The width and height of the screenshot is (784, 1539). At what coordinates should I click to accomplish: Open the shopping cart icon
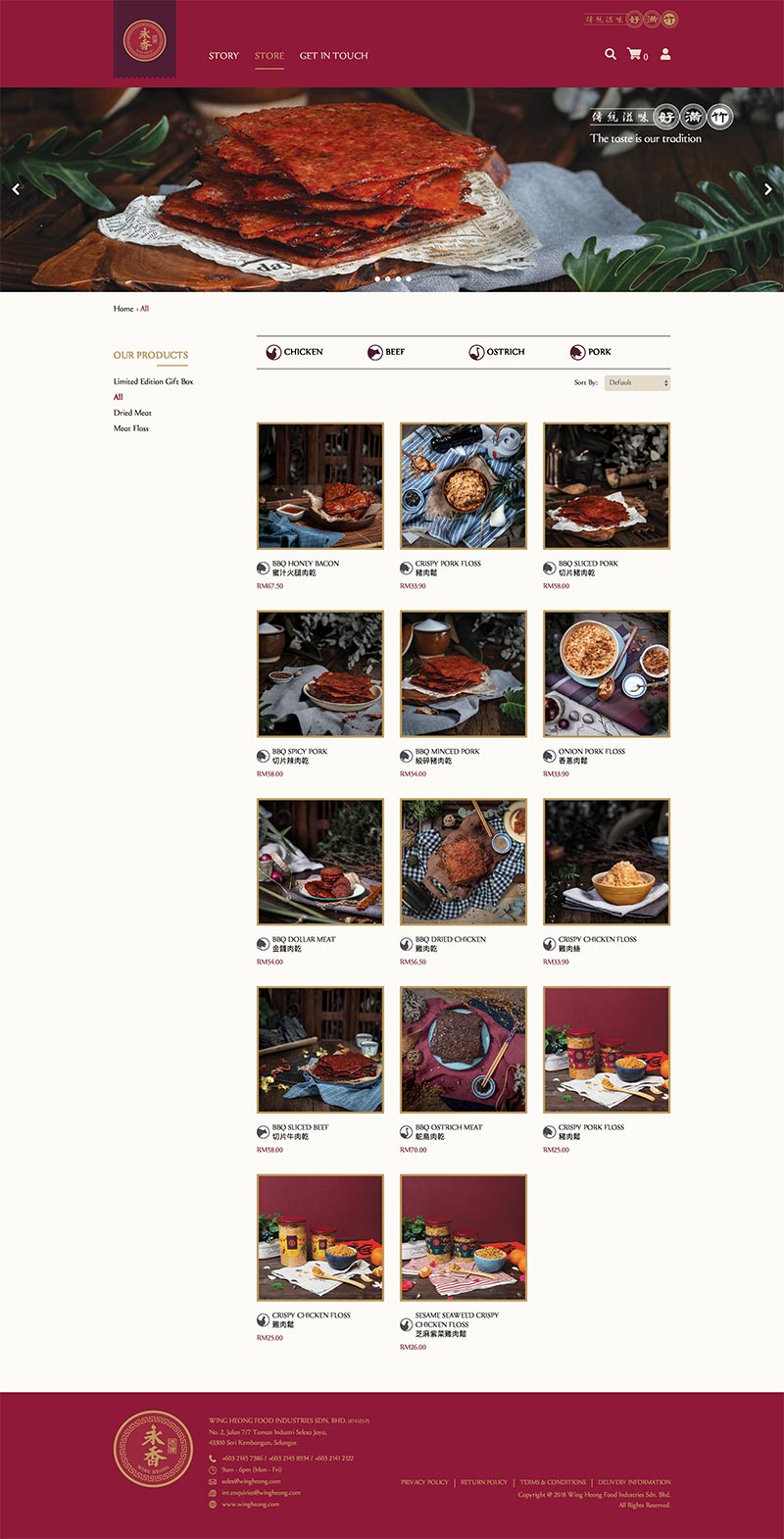coord(634,54)
